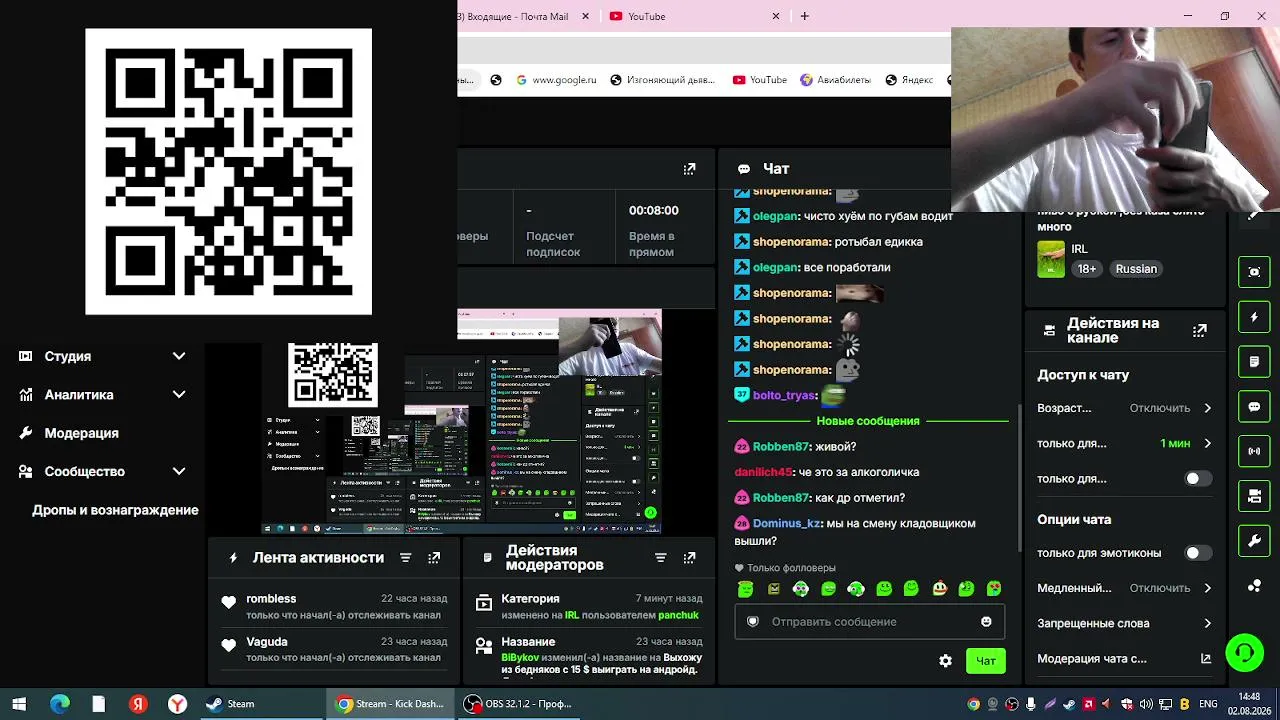Open bolto_tryas's chat profile
The width and height of the screenshot is (1280, 720).
tap(784, 395)
